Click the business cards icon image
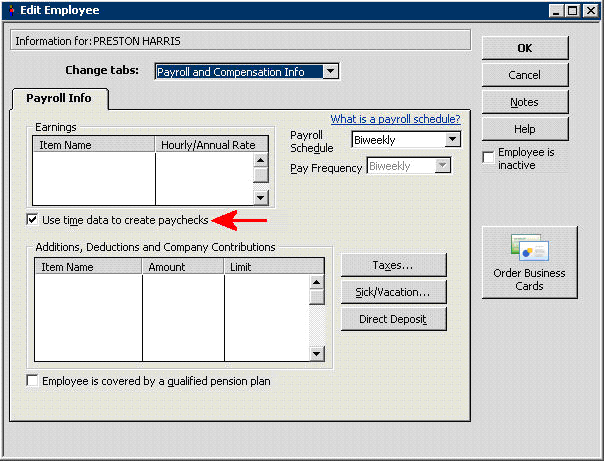Image resolution: width=604 pixels, height=461 pixels. pos(530,248)
